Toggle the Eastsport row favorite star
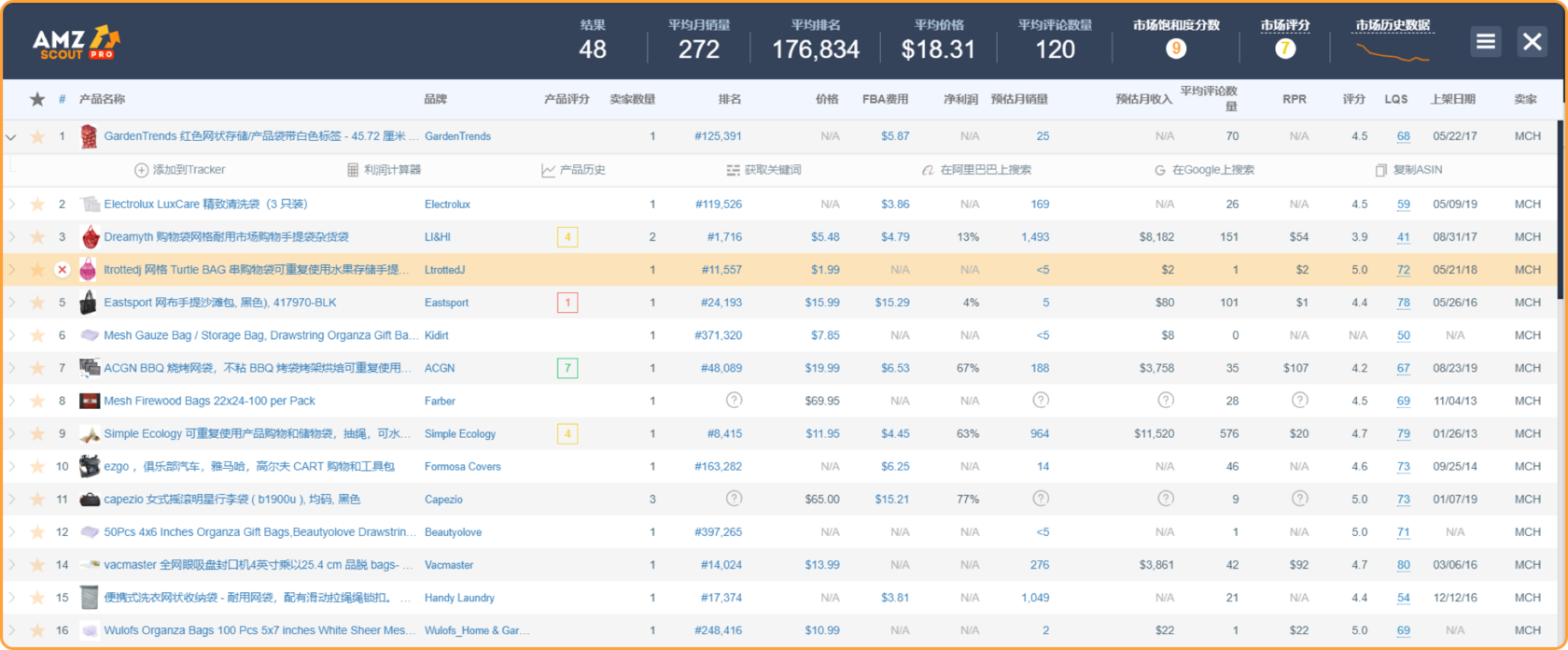 [x=37, y=303]
